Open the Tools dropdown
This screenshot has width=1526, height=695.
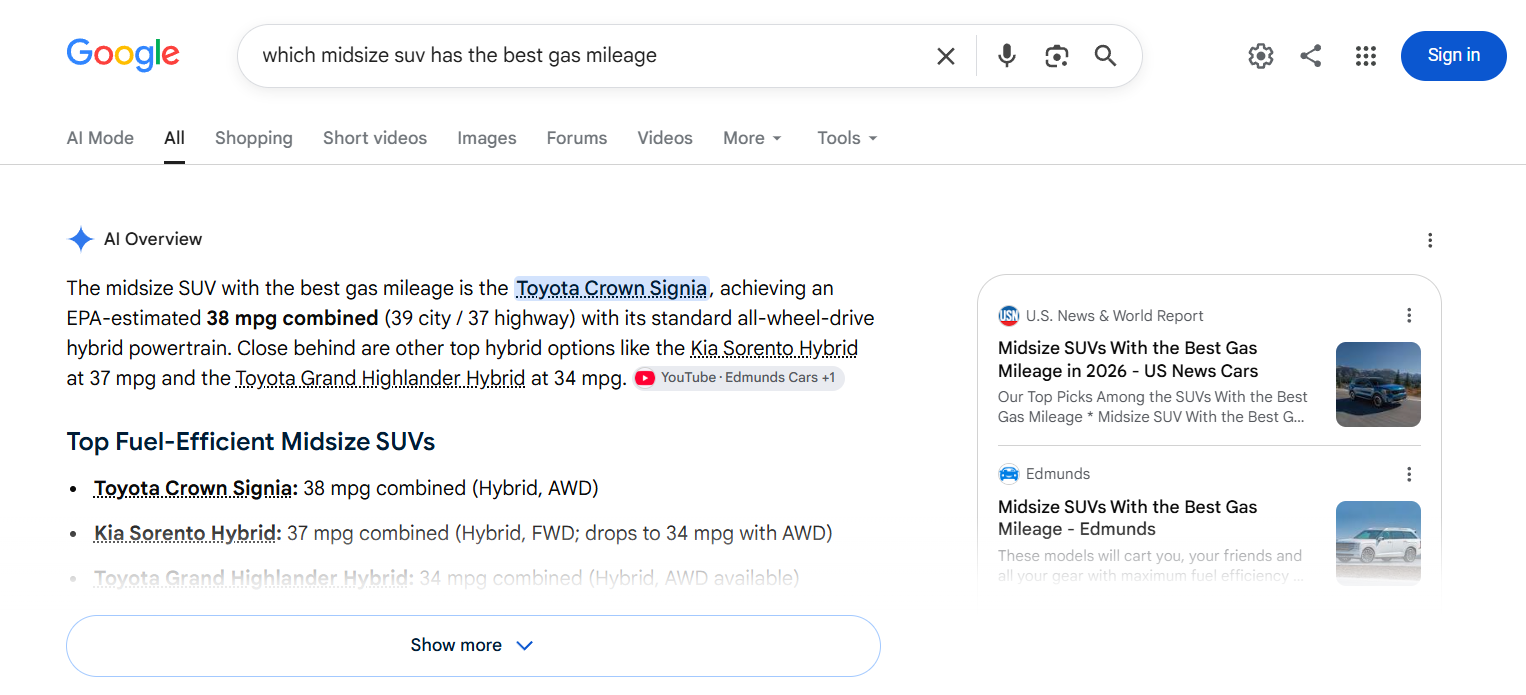(x=847, y=138)
